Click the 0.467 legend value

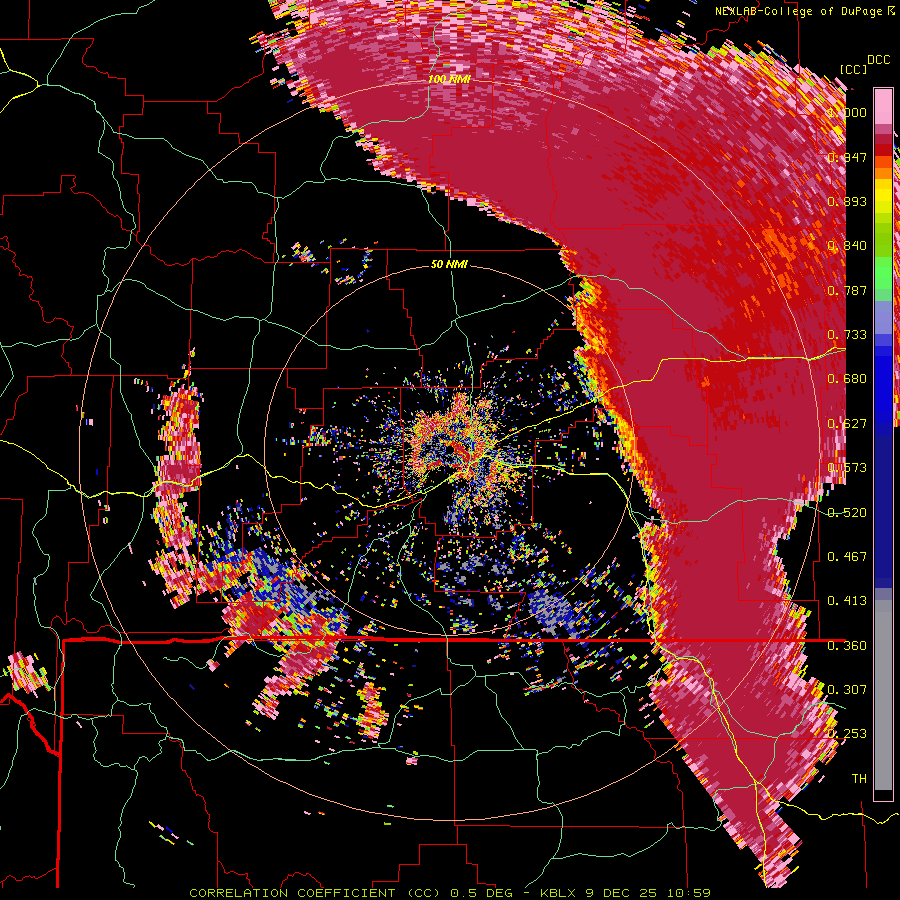(x=847, y=557)
